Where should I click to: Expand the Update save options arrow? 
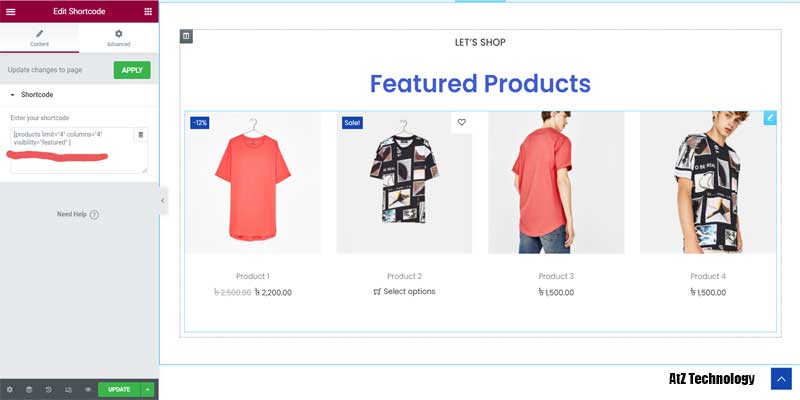(147, 389)
